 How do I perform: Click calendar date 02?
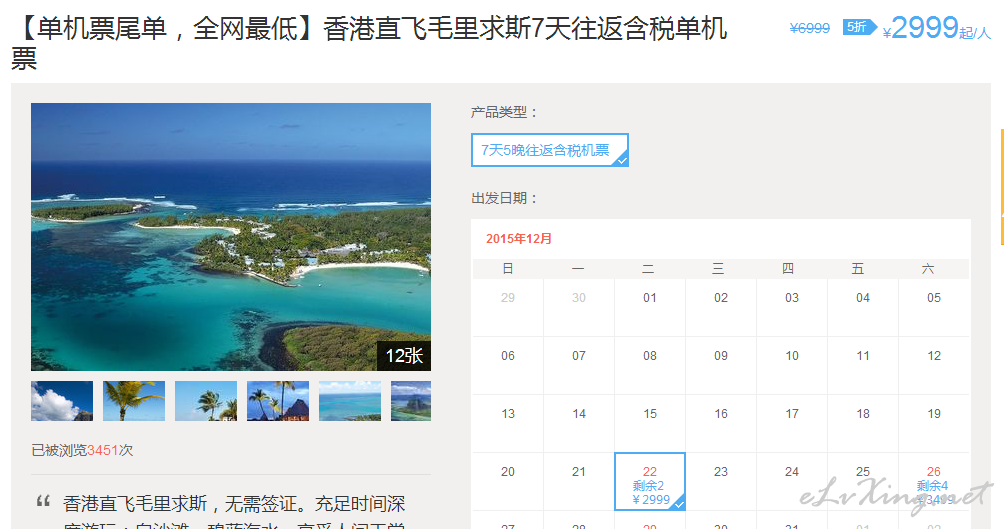(721, 298)
